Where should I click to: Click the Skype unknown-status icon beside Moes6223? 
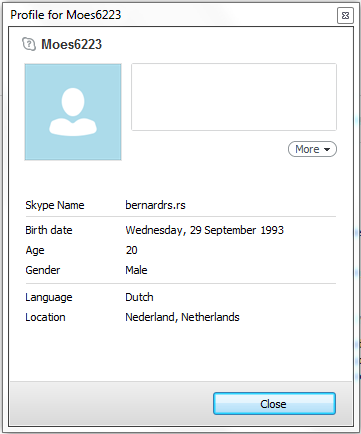(29, 44)
